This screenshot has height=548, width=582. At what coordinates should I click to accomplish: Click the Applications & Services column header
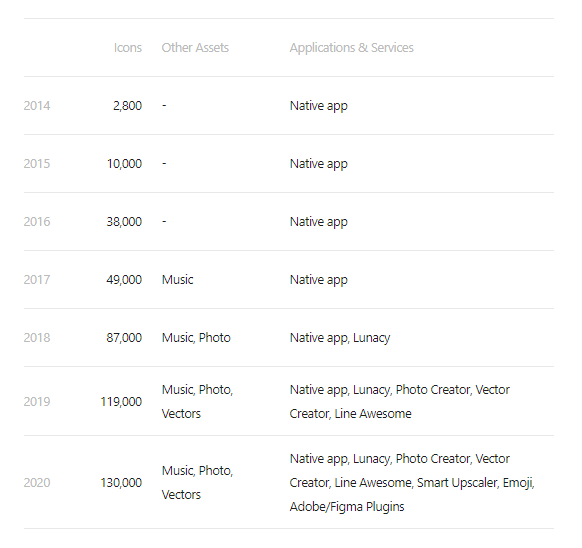352,48
